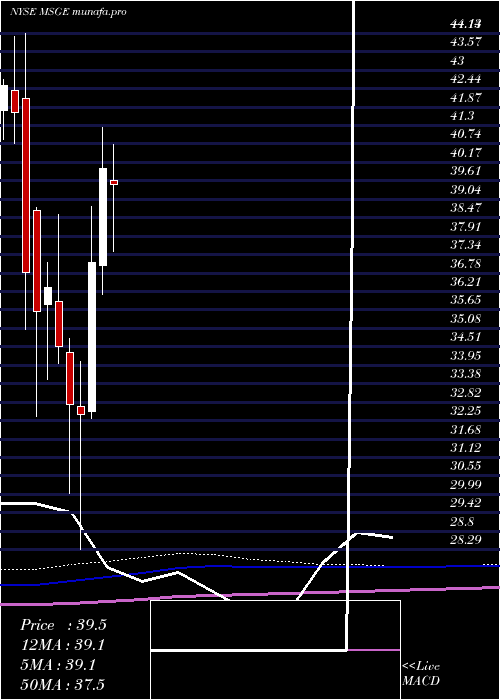Viewport: 500px width, 700px height.
Task: Click the 5MA : 39.1 readout
Action: coord(58,665)
